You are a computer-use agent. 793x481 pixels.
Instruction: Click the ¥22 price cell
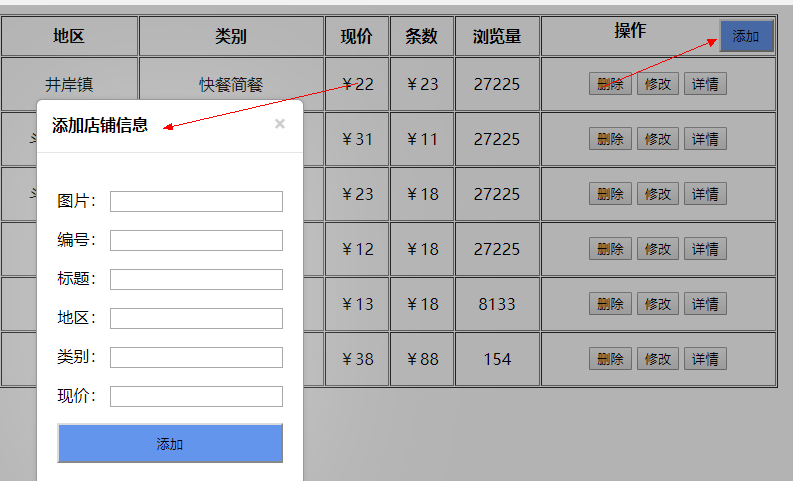pos(357,84)
